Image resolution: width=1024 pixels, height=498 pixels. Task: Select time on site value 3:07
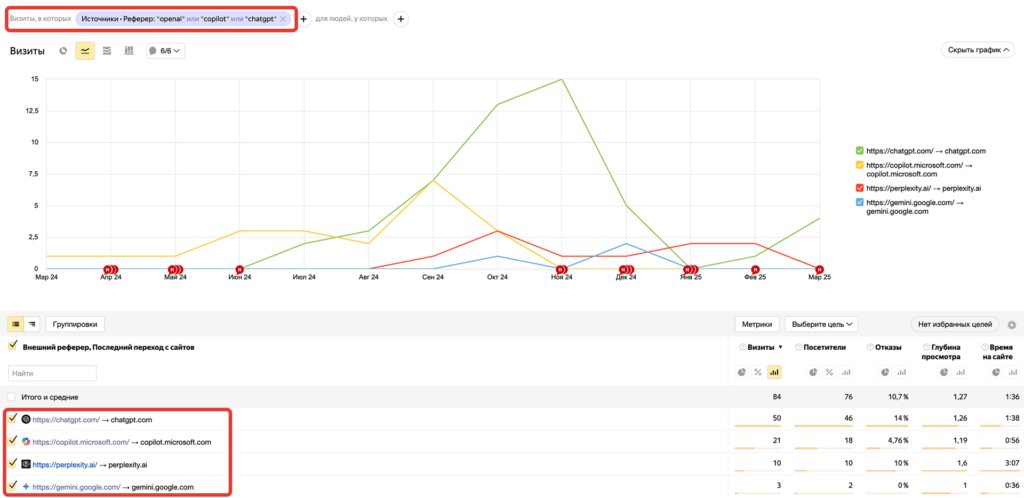pos(1013,464)
